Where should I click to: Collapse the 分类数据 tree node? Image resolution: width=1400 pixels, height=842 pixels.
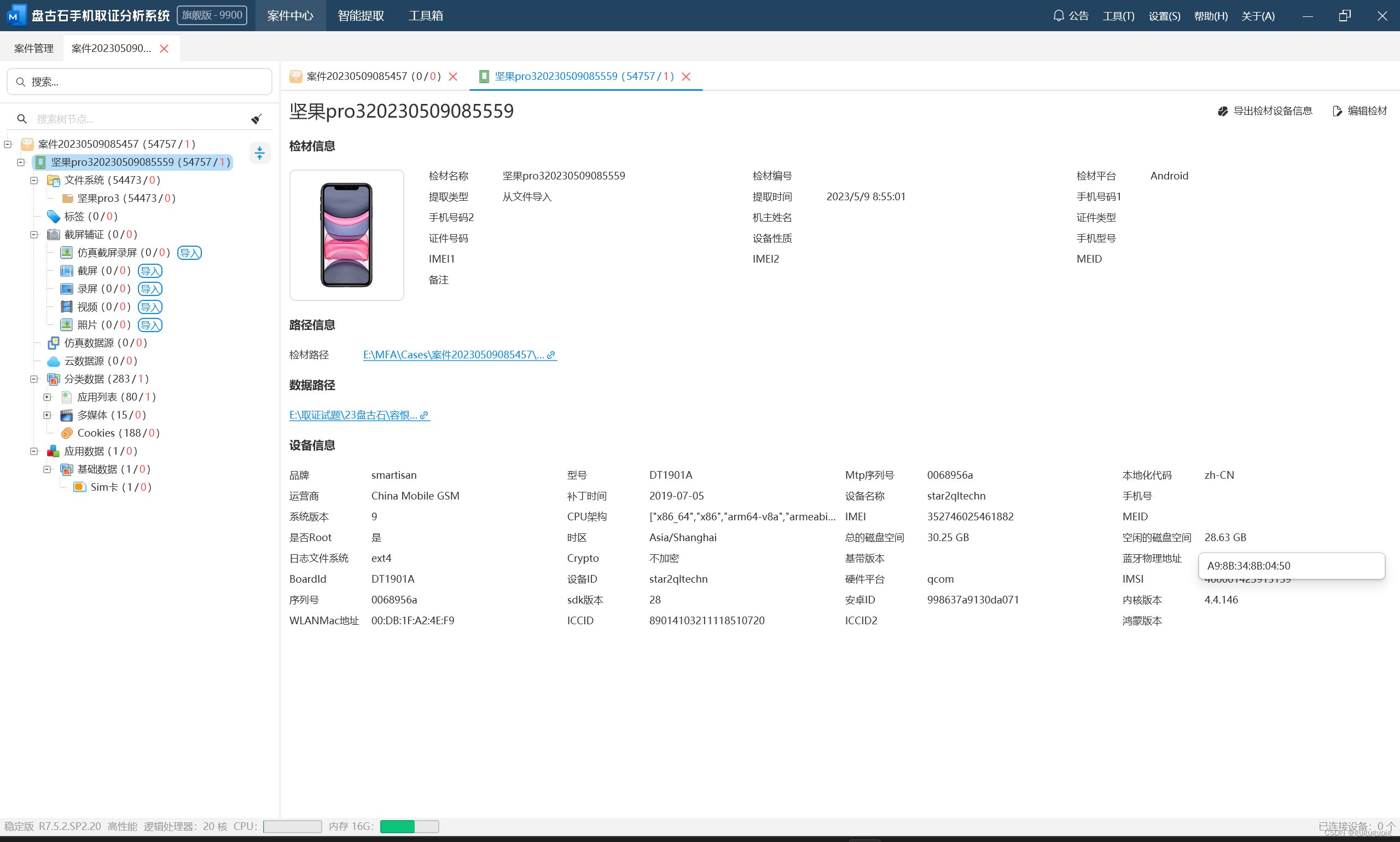[34, 379]
